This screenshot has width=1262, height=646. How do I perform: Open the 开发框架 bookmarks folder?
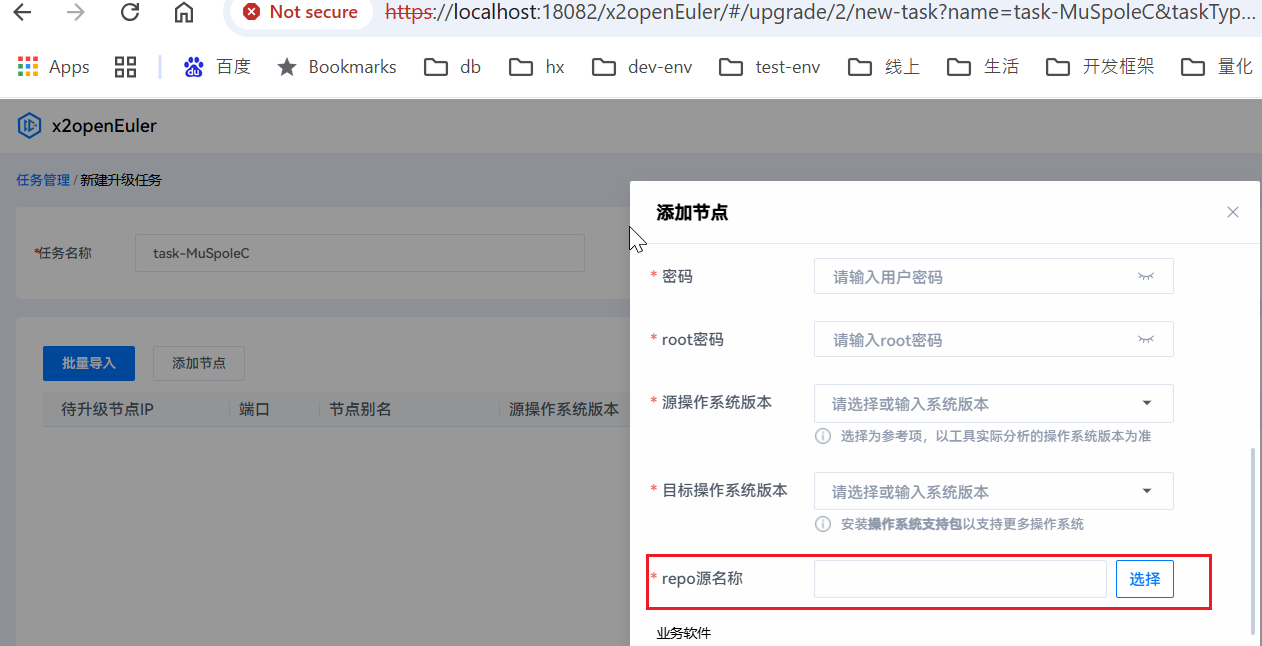pos(1100,67)
